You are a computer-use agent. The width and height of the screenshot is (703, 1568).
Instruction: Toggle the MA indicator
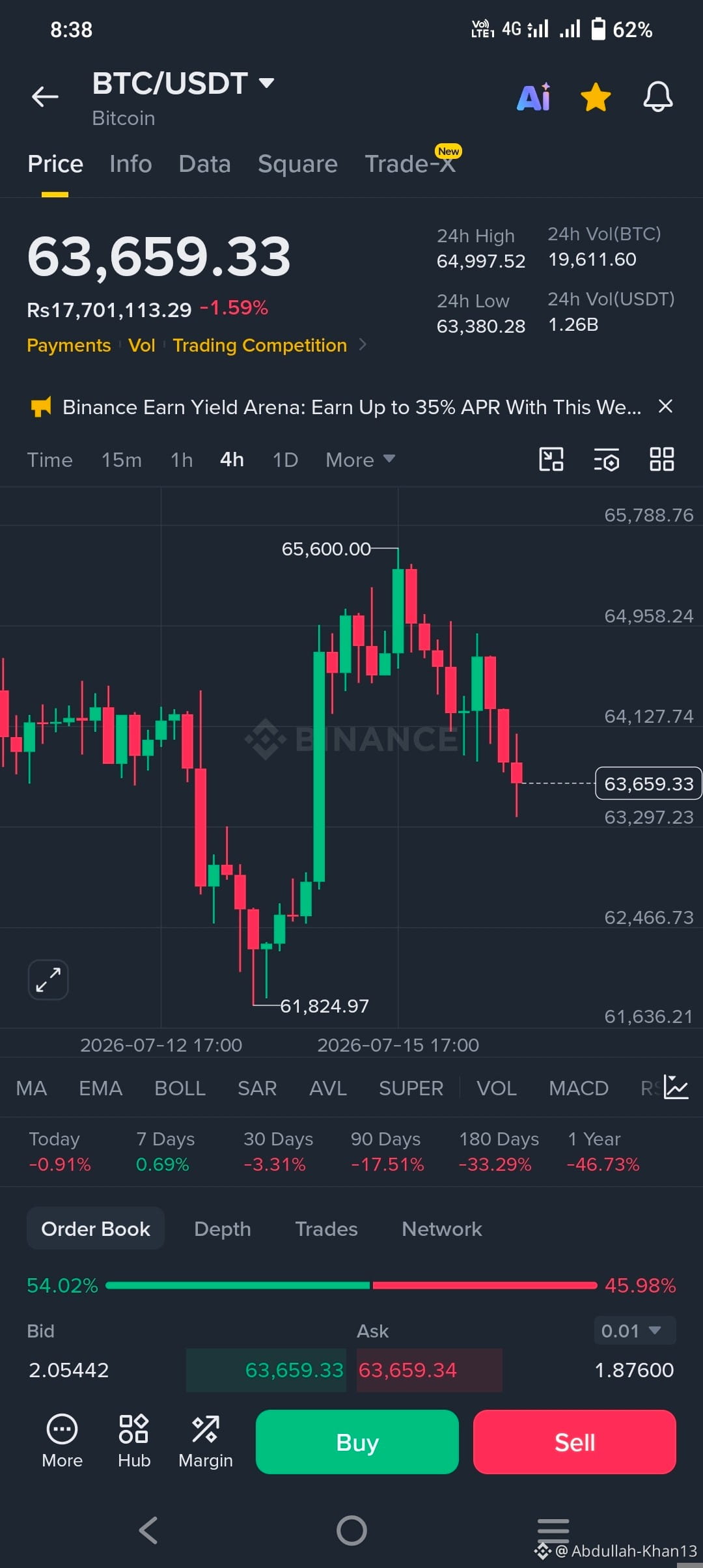31,1088
